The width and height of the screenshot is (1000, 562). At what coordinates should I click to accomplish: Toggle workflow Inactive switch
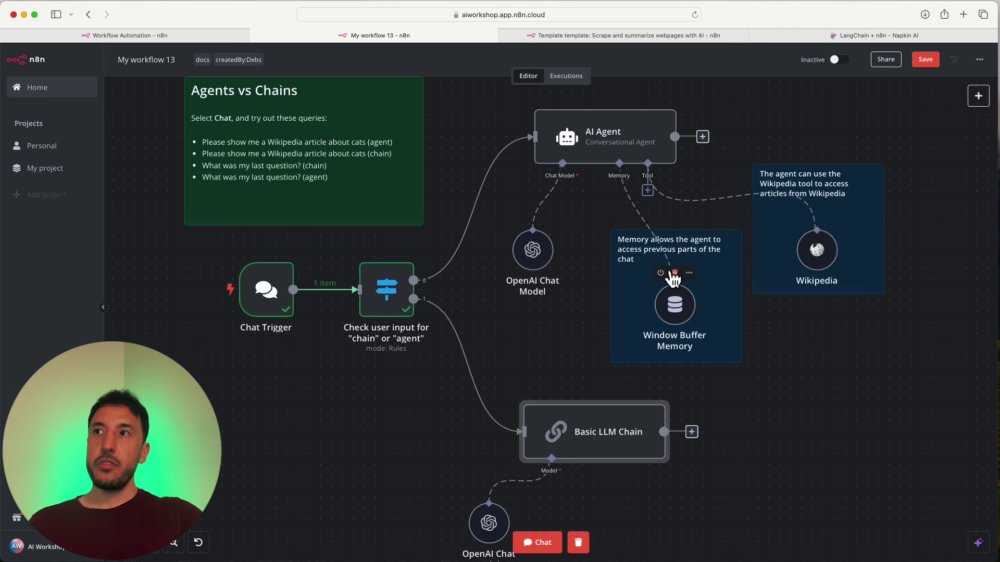838,59
